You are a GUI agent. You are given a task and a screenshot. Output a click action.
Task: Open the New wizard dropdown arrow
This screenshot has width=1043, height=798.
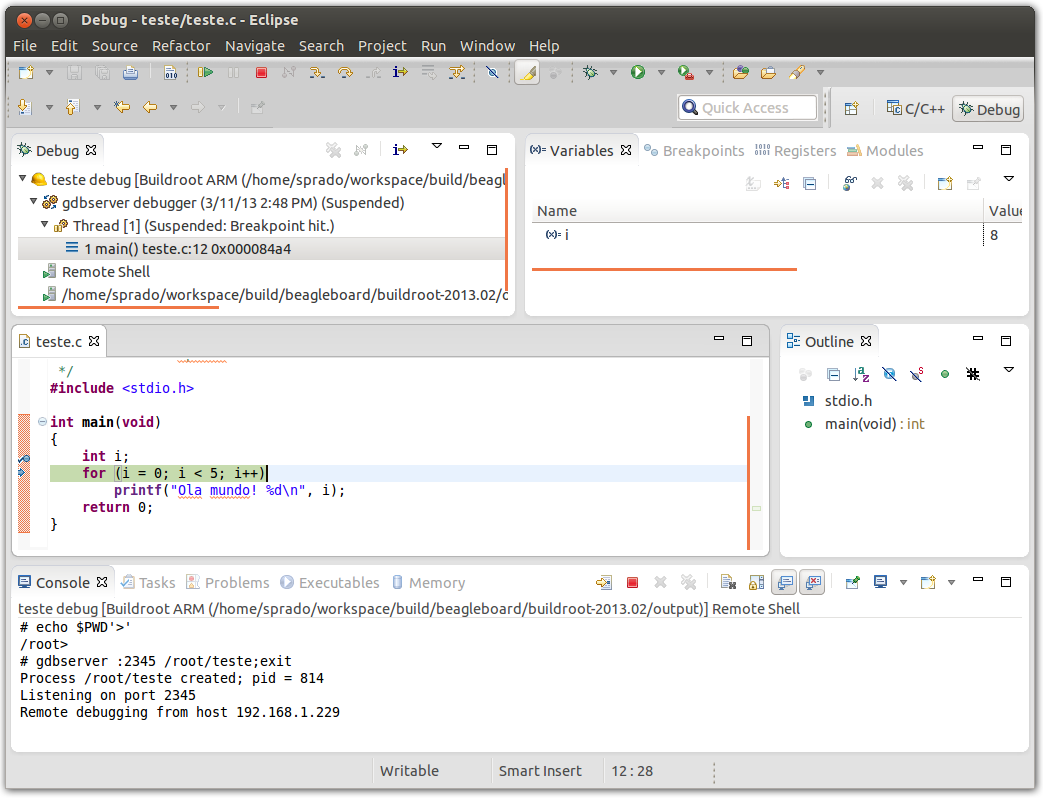[x=49, y=72]
